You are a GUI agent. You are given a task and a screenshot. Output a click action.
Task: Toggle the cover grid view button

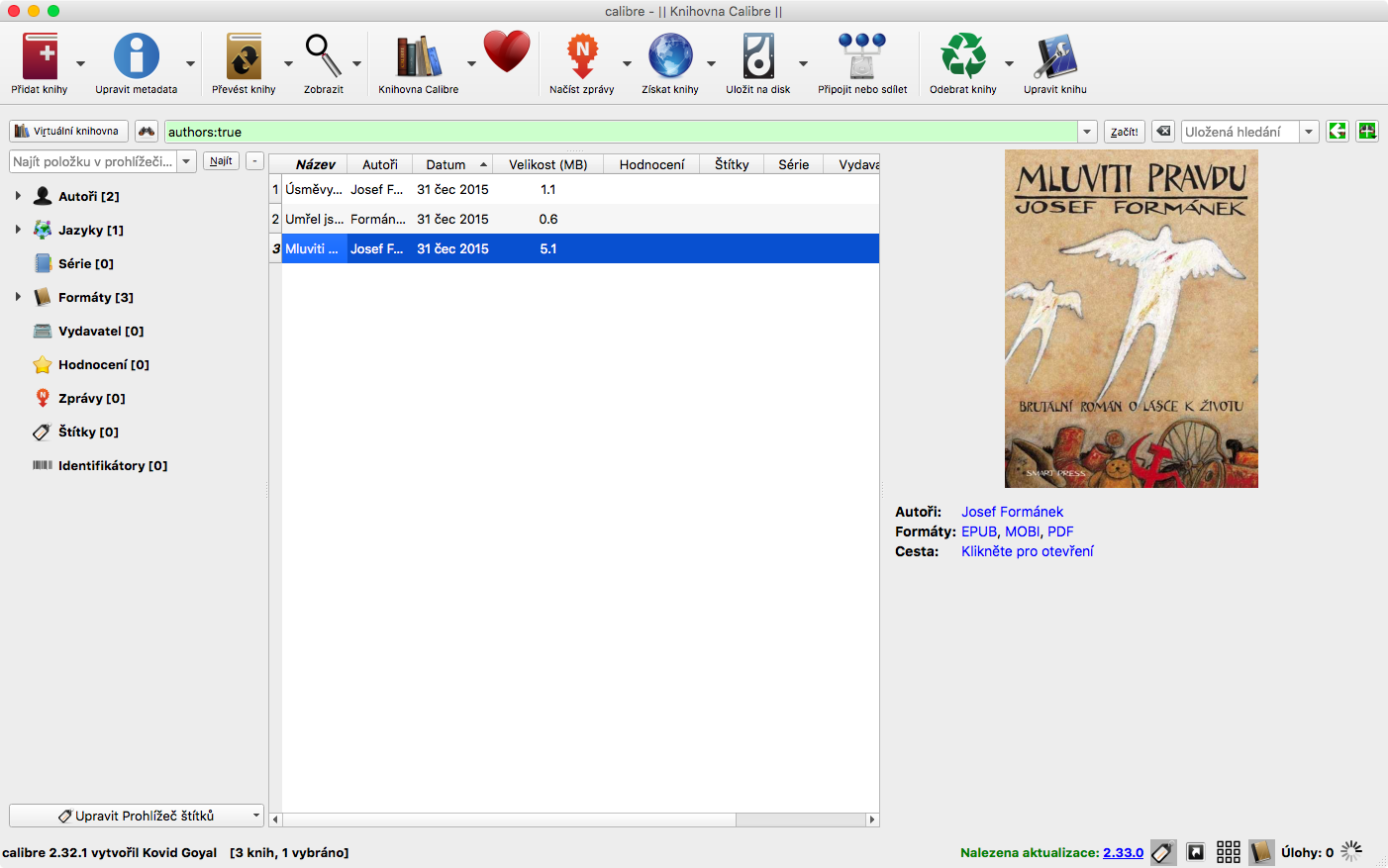pyautogui.click(x=1229, y=852)
